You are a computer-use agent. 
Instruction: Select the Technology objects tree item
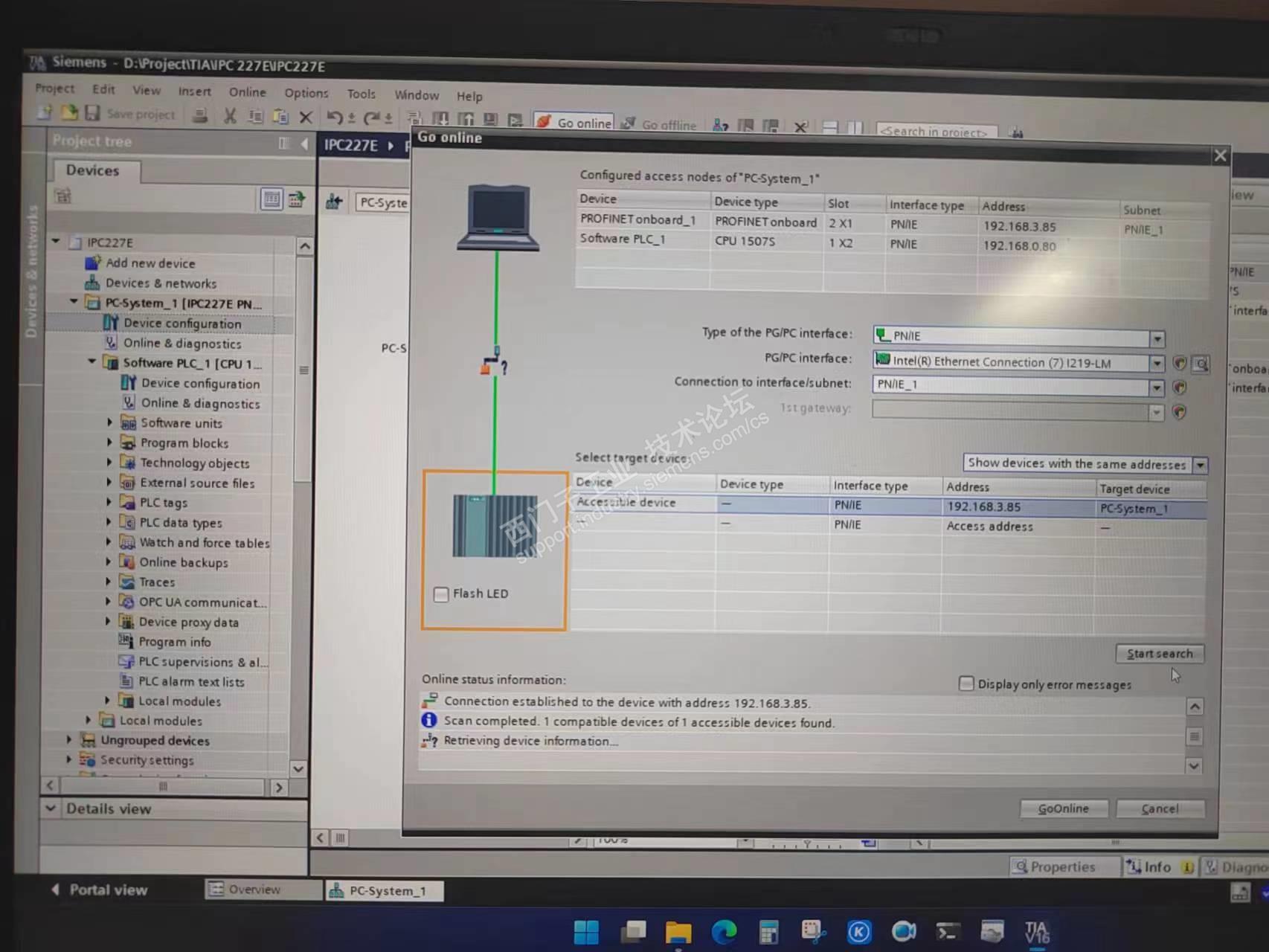tap(194, 463)
